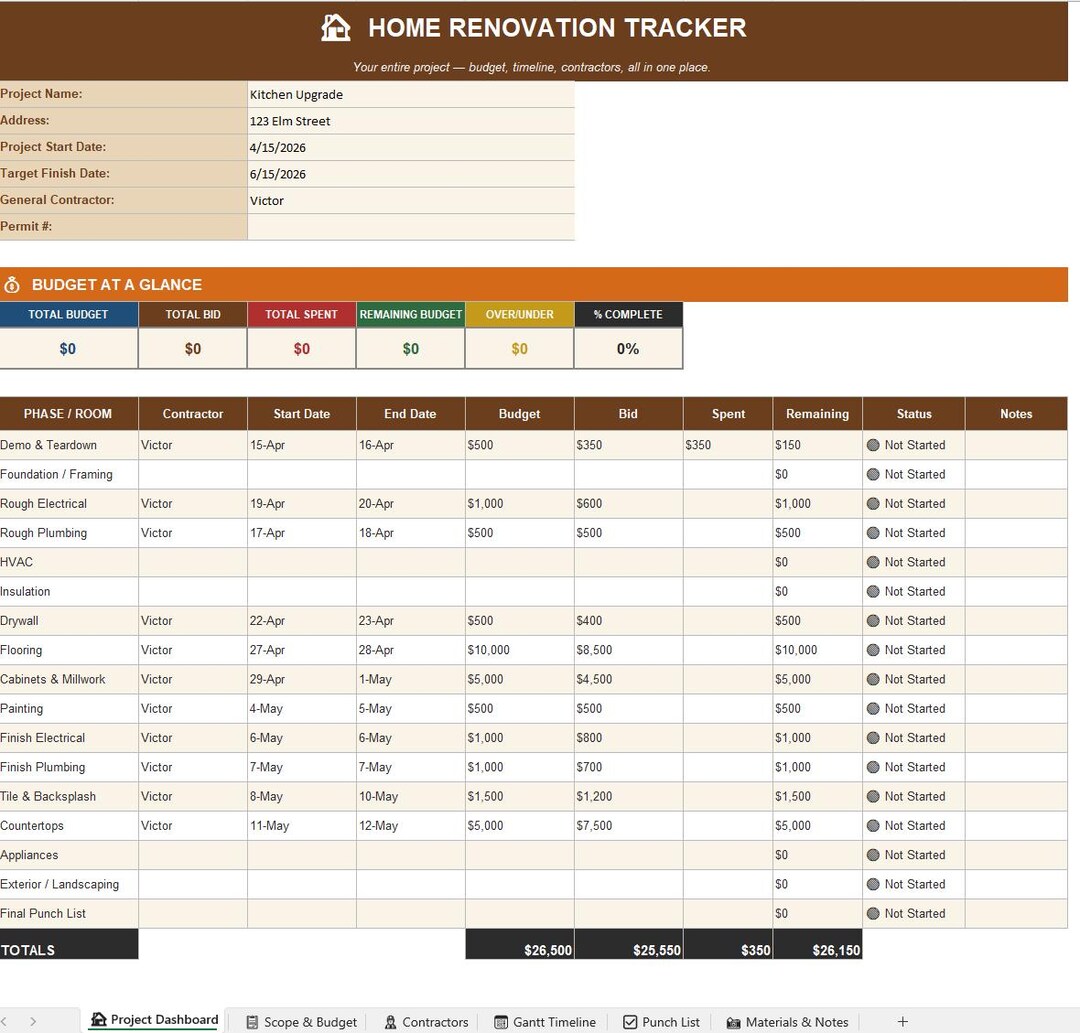
Task: Select the Address cell 123 Elm Street
Action: [x=411, y=121]
